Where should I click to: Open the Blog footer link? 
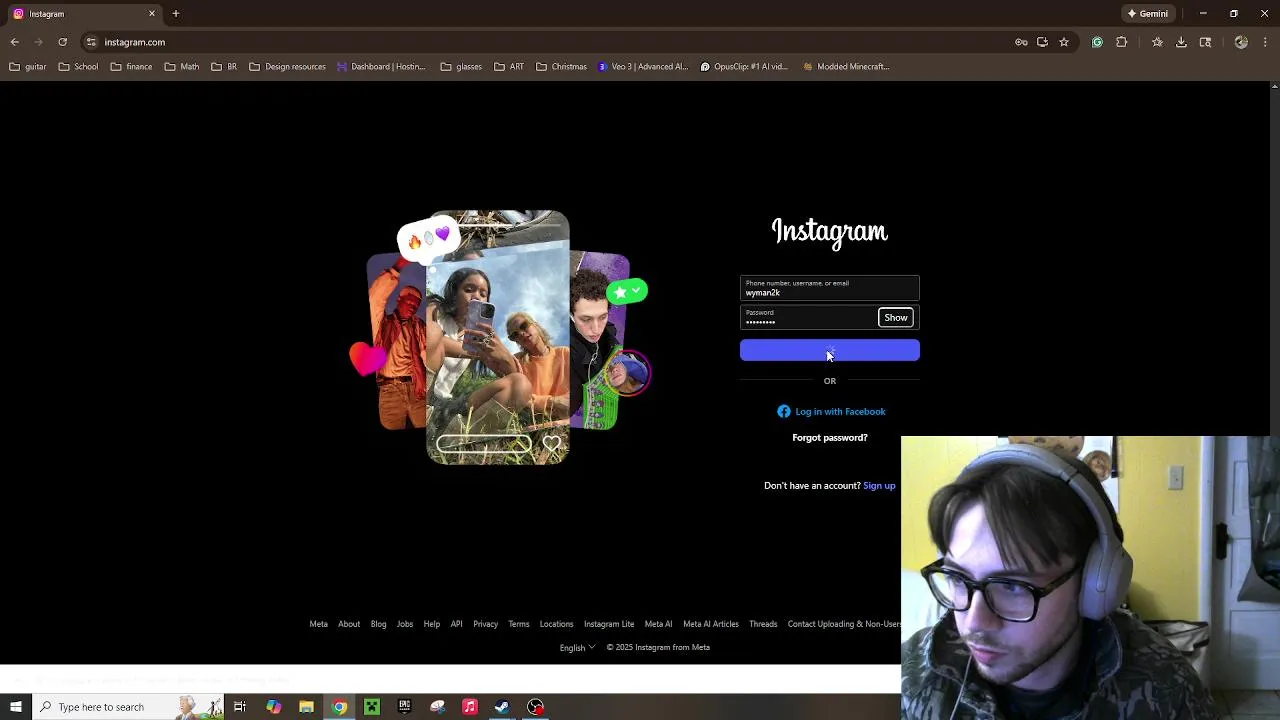[378, 624]
